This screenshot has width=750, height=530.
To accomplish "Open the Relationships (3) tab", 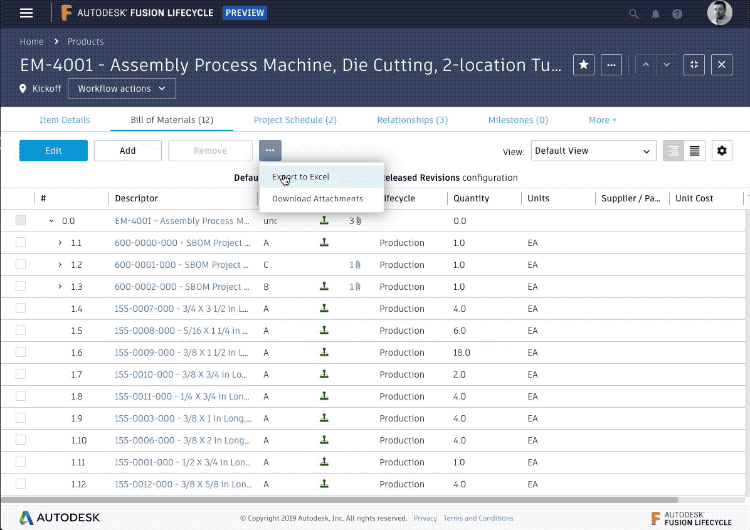I will [412, 120].
